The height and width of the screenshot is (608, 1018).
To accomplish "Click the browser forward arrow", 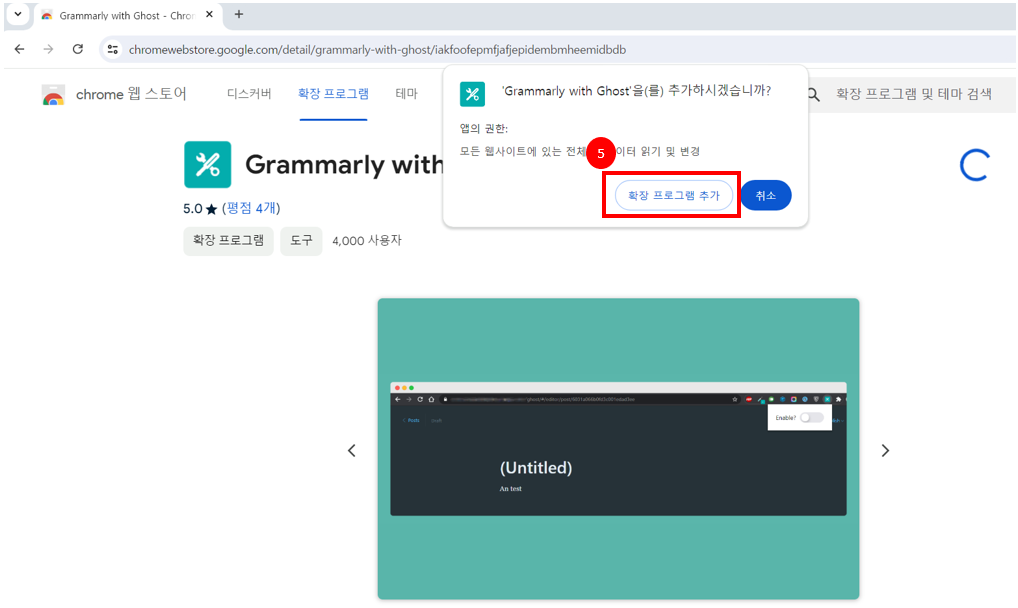I will [x=48, y=49].
